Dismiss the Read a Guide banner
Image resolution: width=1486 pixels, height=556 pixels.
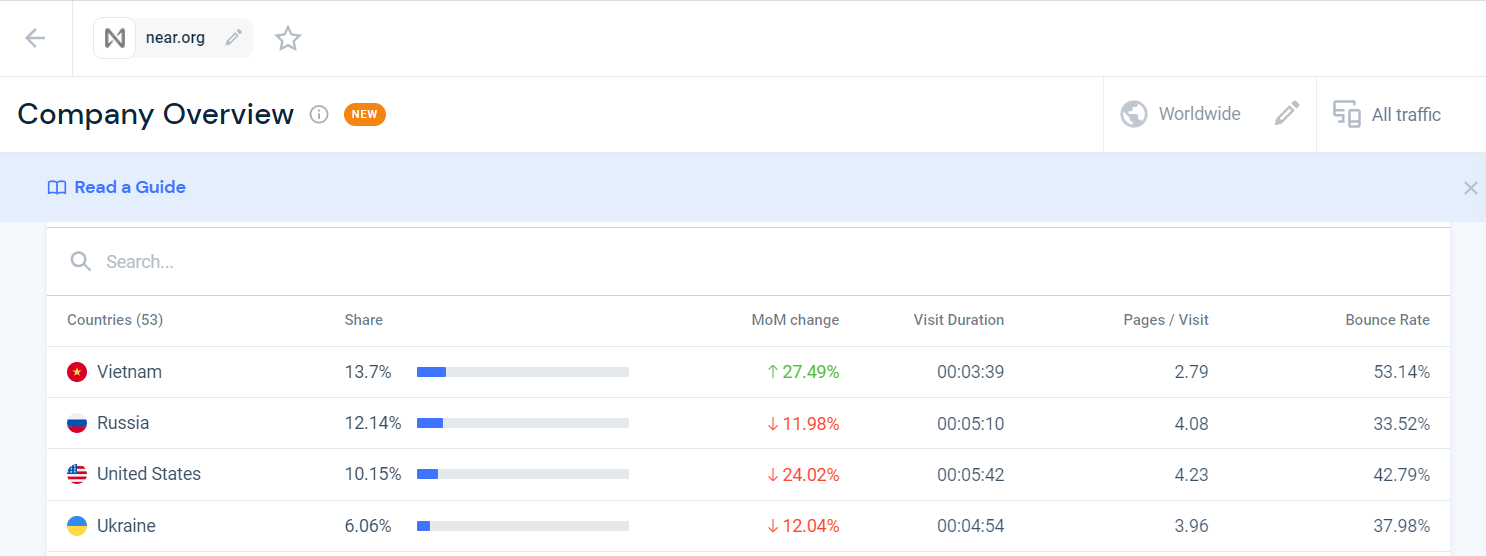tap(1470, 188)
